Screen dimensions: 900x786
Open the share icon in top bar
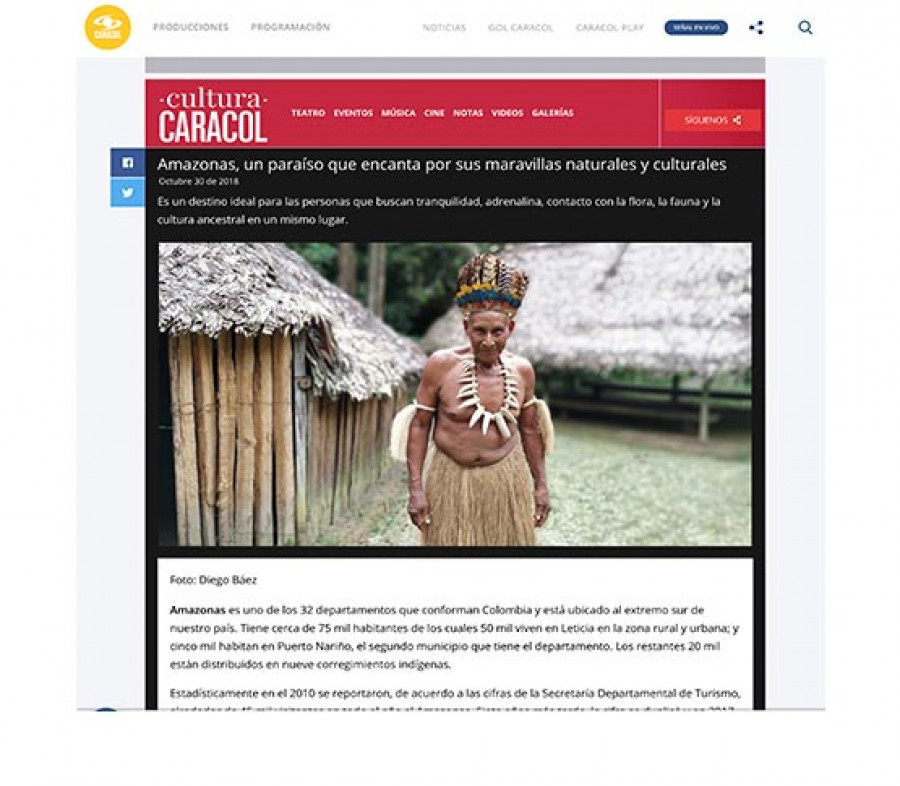click(756, 28)
